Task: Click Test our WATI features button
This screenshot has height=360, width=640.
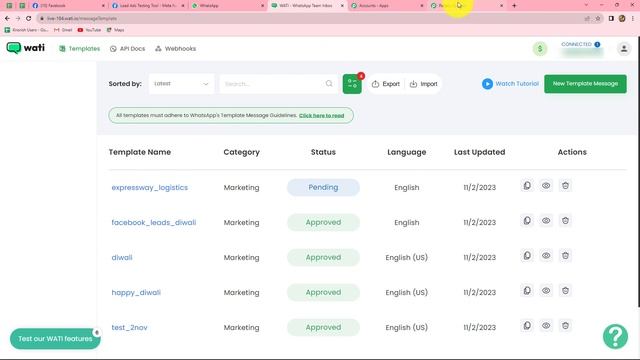Action: pos(55,339)
